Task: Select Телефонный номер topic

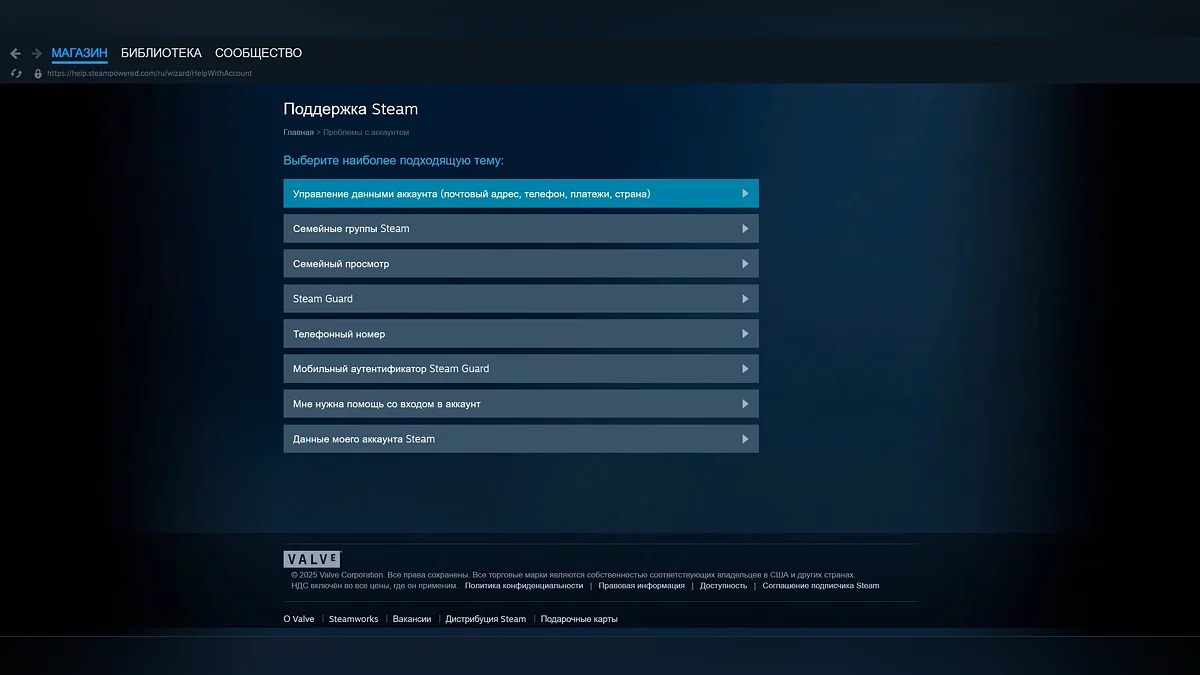Action: click(521, 333)
